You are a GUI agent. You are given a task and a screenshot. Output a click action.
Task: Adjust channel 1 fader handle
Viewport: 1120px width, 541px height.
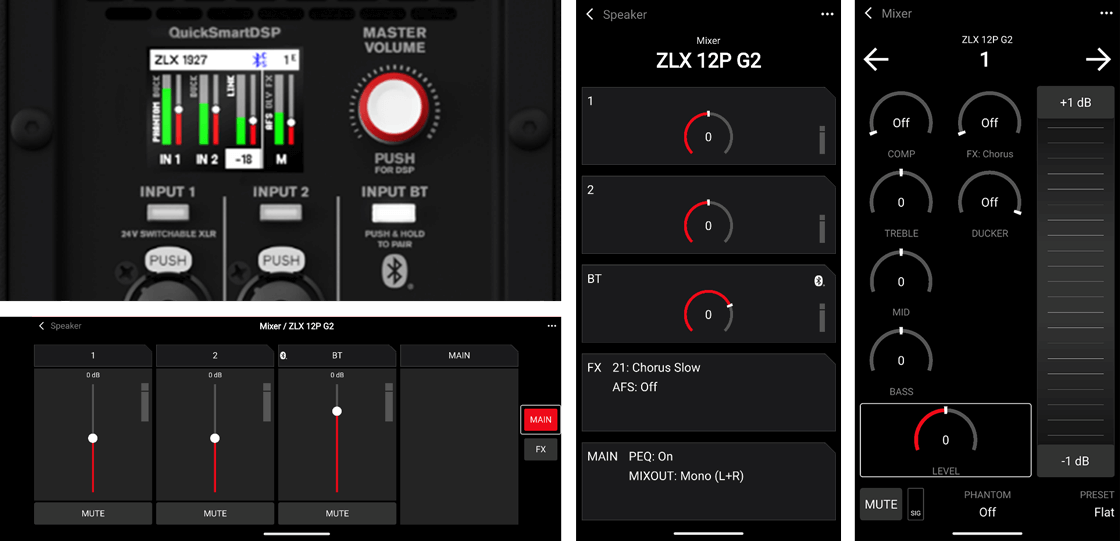[93, 438]
